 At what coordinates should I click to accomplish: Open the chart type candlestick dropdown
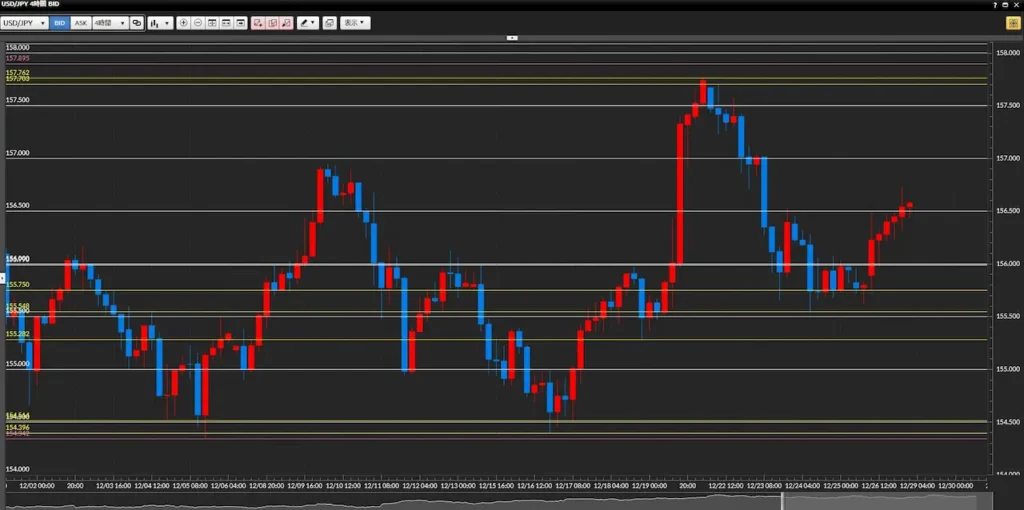[160, 22]
